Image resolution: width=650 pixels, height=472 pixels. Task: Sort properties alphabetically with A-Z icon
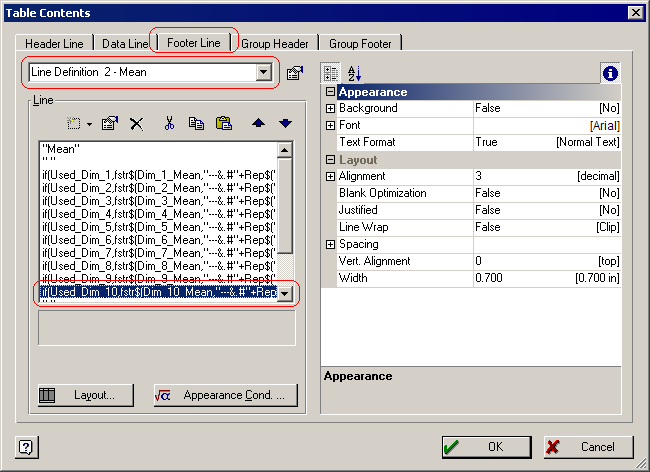(354, 73)
